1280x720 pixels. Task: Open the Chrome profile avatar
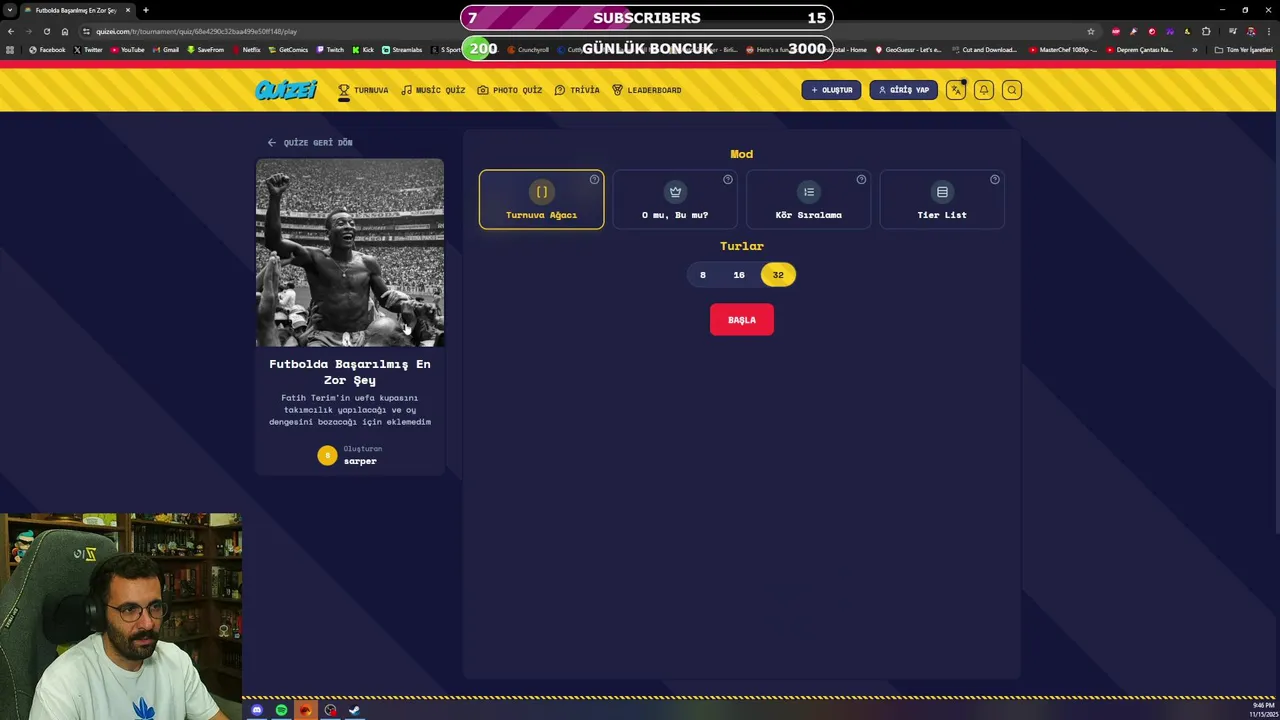click(x=1251, y=31)
